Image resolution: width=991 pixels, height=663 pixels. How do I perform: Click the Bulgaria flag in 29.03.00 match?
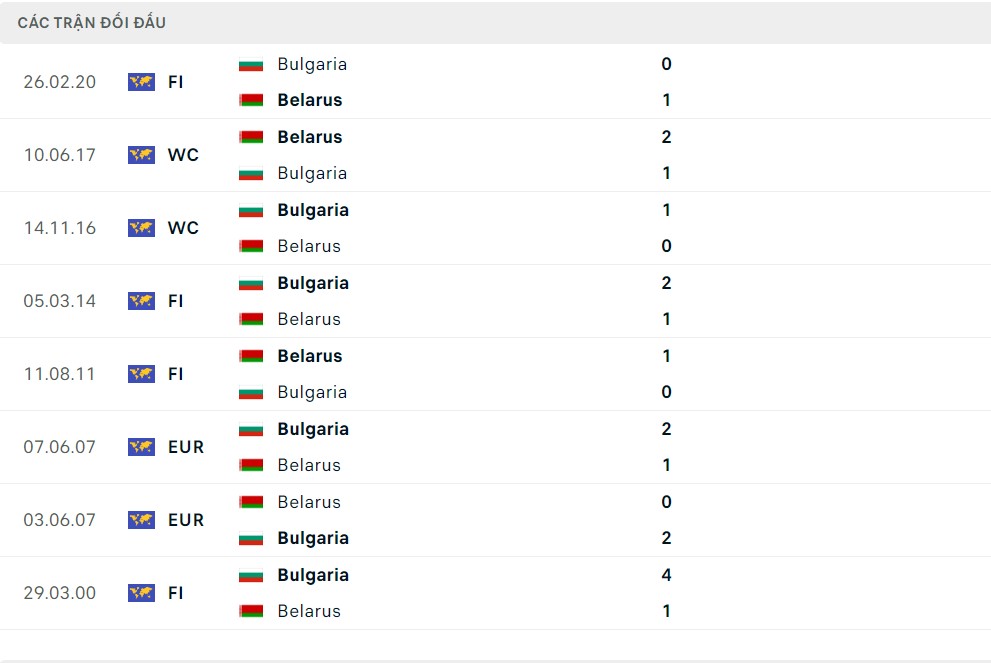251,576
